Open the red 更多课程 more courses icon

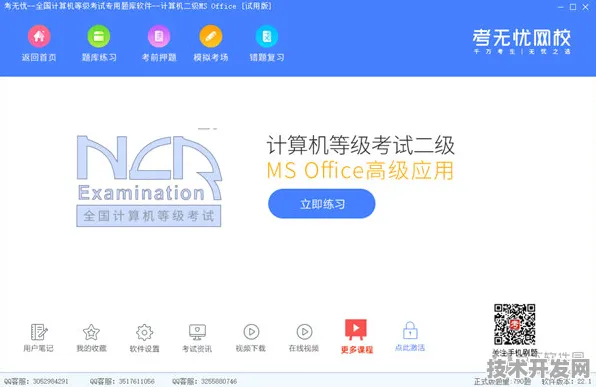click(x=356, y=330)
